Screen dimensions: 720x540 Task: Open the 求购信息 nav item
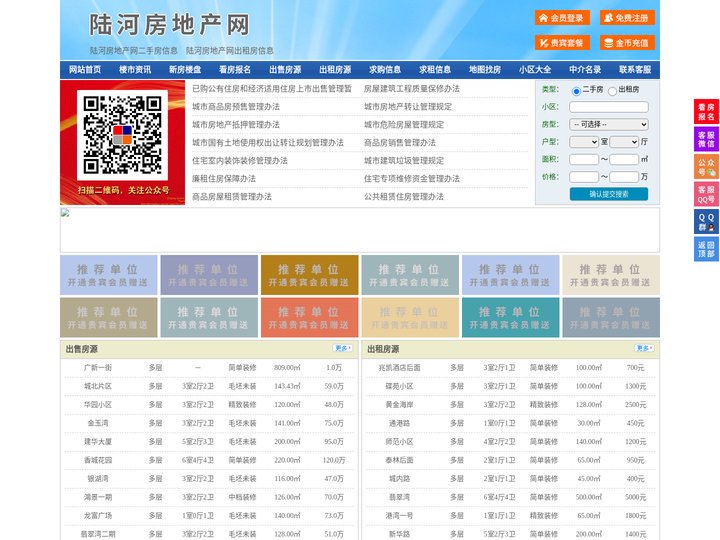385,70
